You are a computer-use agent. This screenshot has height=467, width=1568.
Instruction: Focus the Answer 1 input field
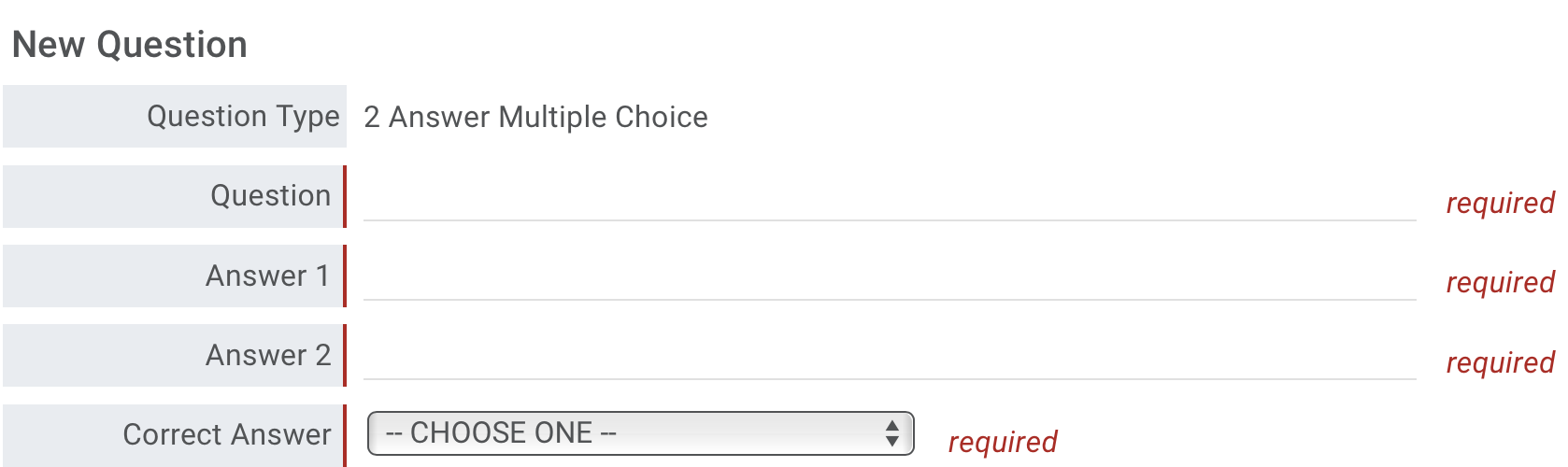point(889,279)
